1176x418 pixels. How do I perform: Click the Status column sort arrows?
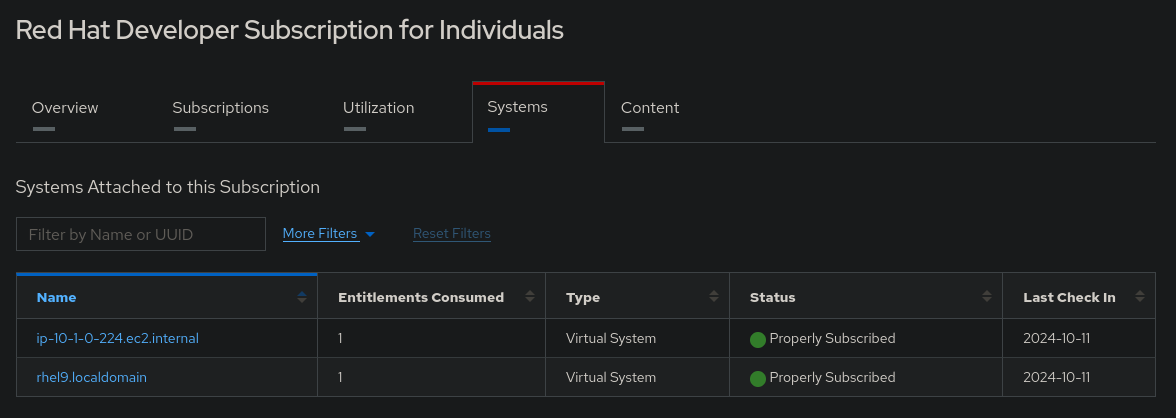point(987,297)
